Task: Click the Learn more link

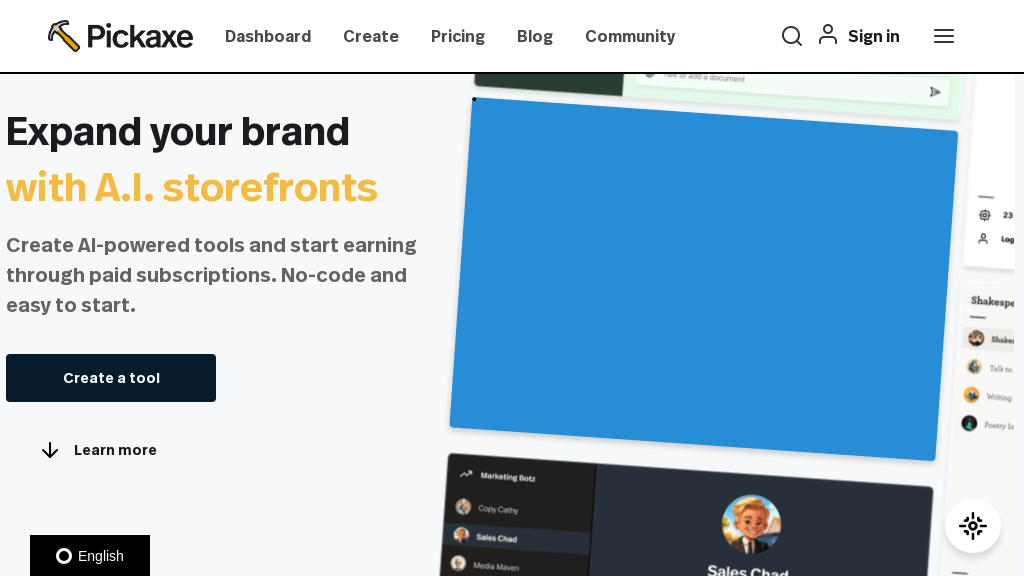Action: 115,450
